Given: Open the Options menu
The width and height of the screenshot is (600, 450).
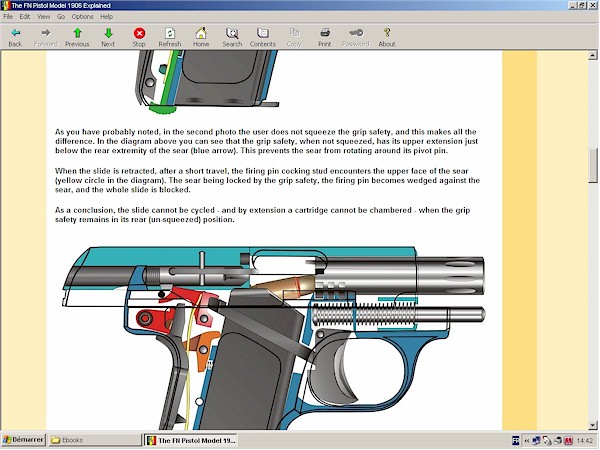Looking at the screenshot, I should click(x=82, y=17).
